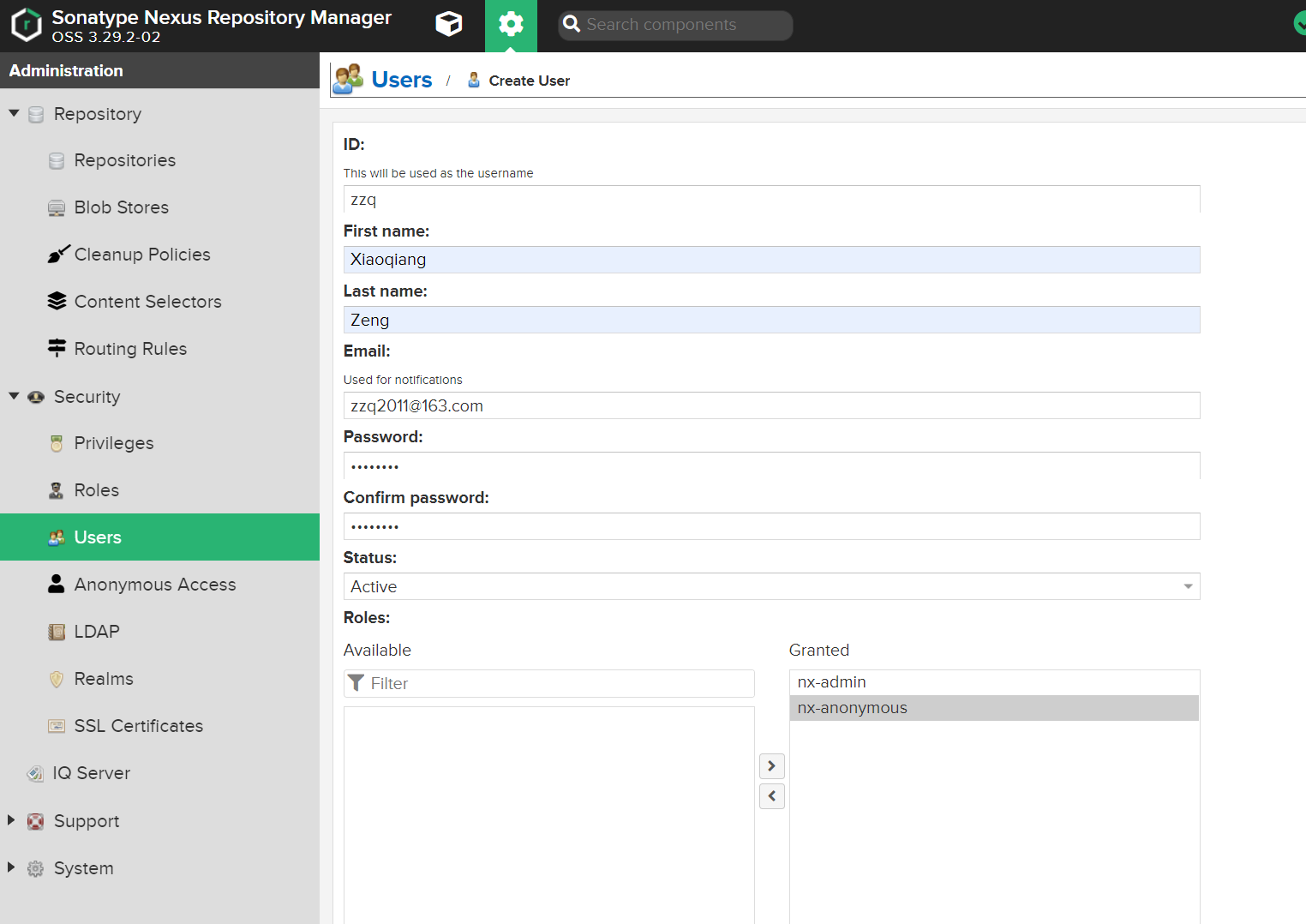Click the Sonatype Nexus hexagon logo
This screenshot has width=1306, height=924.
point(27,25)
